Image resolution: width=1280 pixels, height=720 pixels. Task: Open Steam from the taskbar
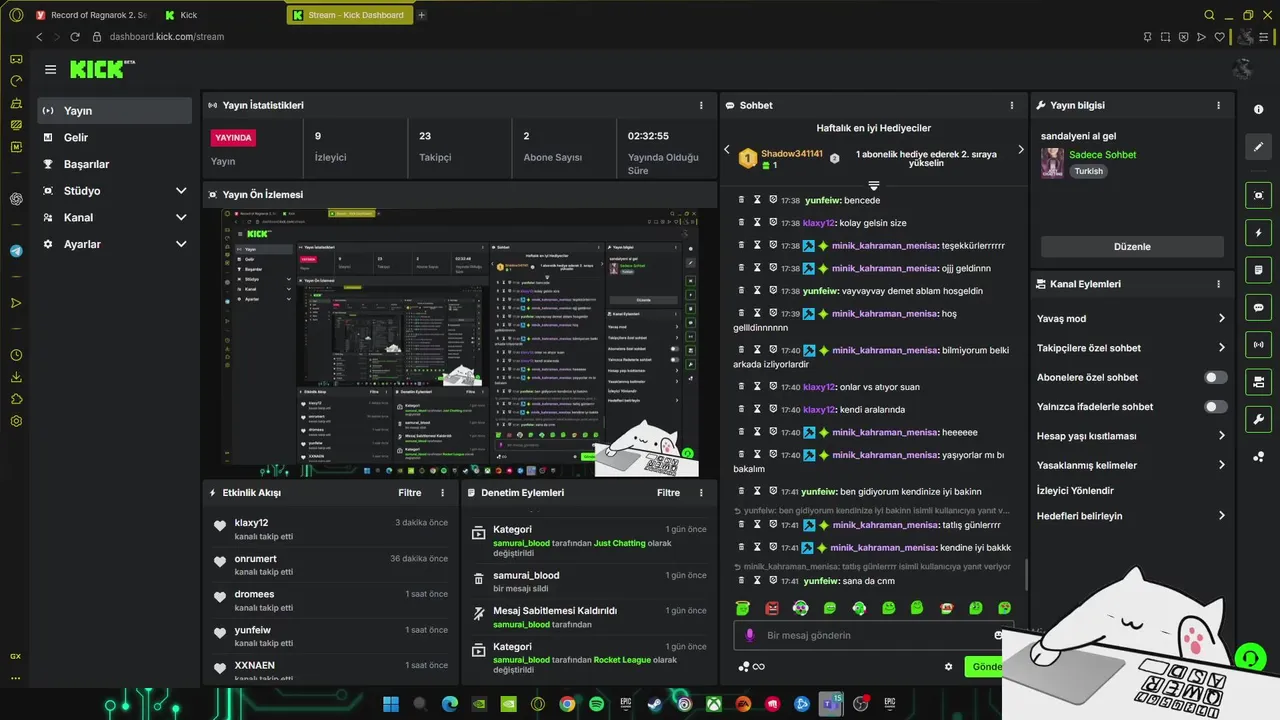pyautogui.click(x=654, y=704)
